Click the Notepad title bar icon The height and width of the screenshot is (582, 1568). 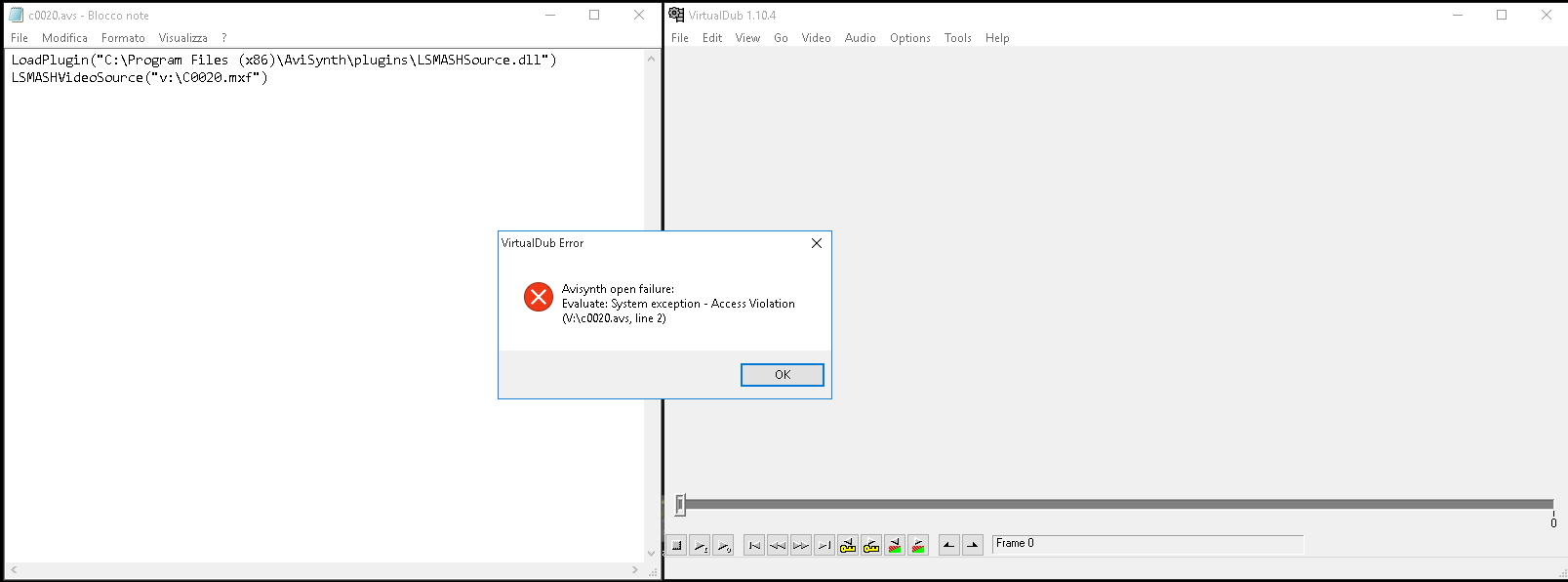(x=16, y=15)
